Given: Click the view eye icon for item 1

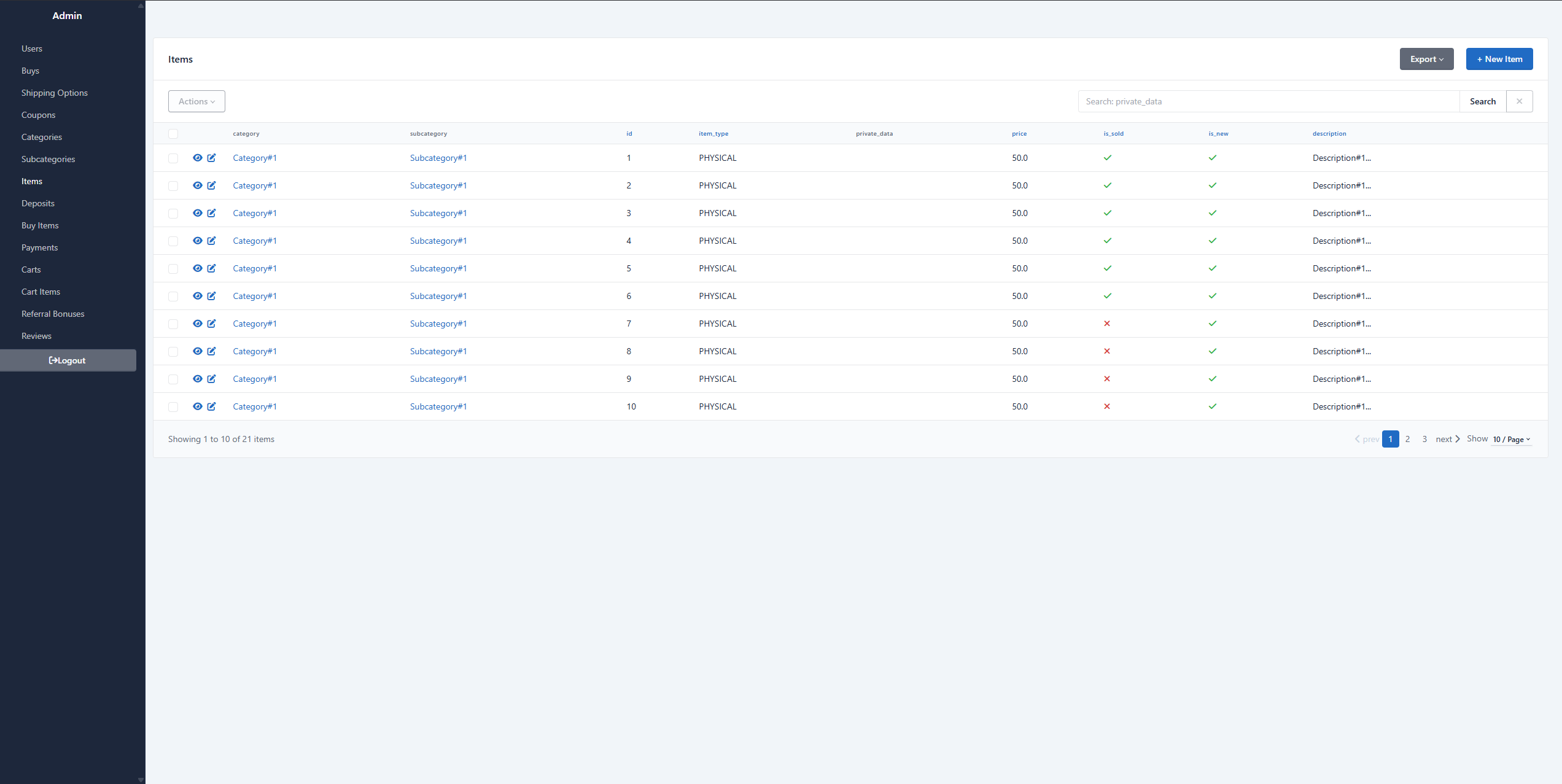Looking at the screenshot, I should 197,158.
